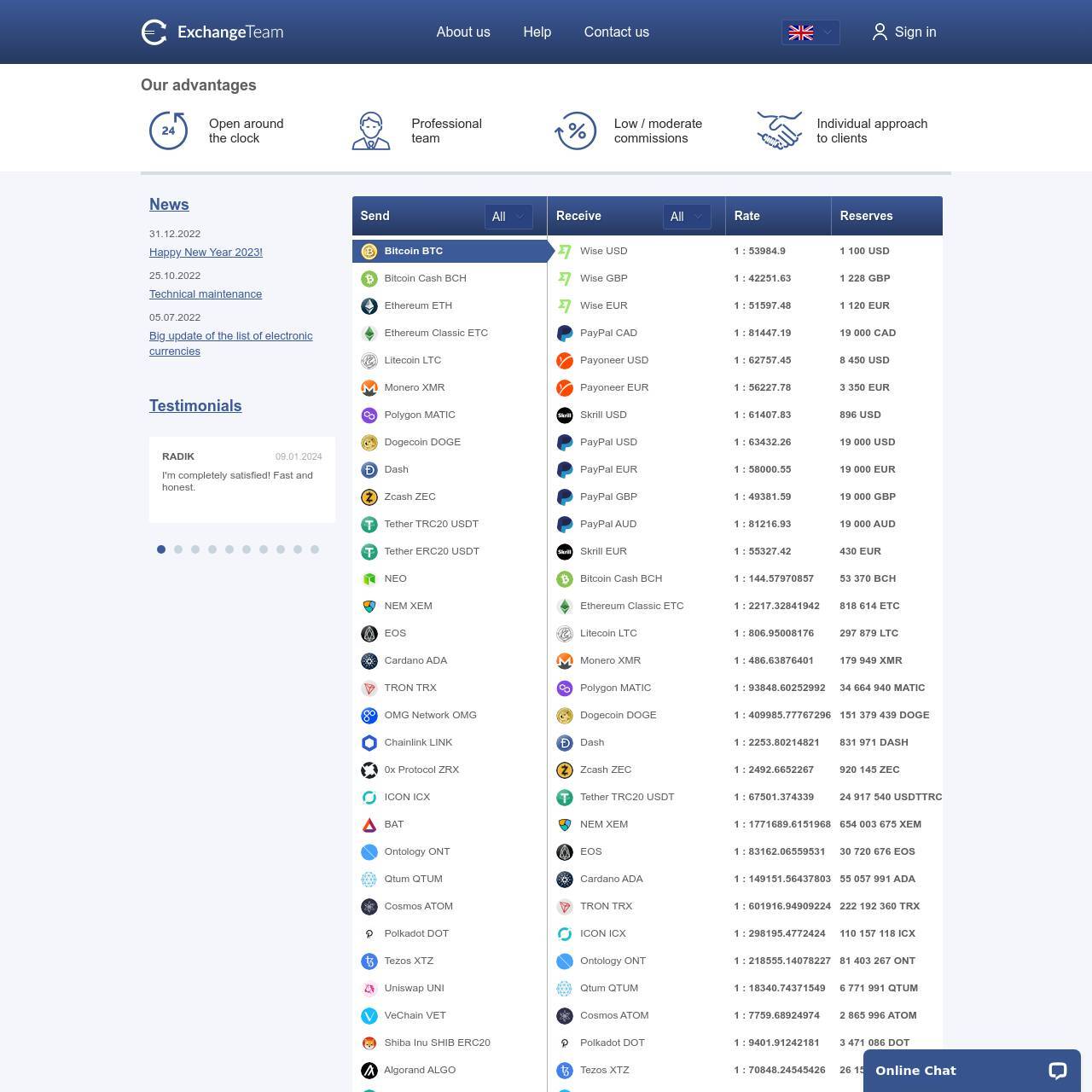This screenshot has height=1092, width=1092.
Task: Select OMG Network OMG in Send list
Action: (450, 715)
